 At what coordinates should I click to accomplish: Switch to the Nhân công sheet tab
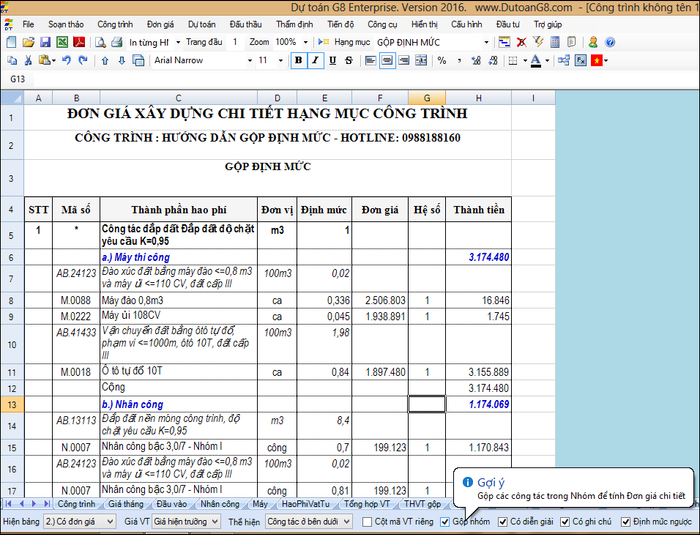[x=220, y=504]
